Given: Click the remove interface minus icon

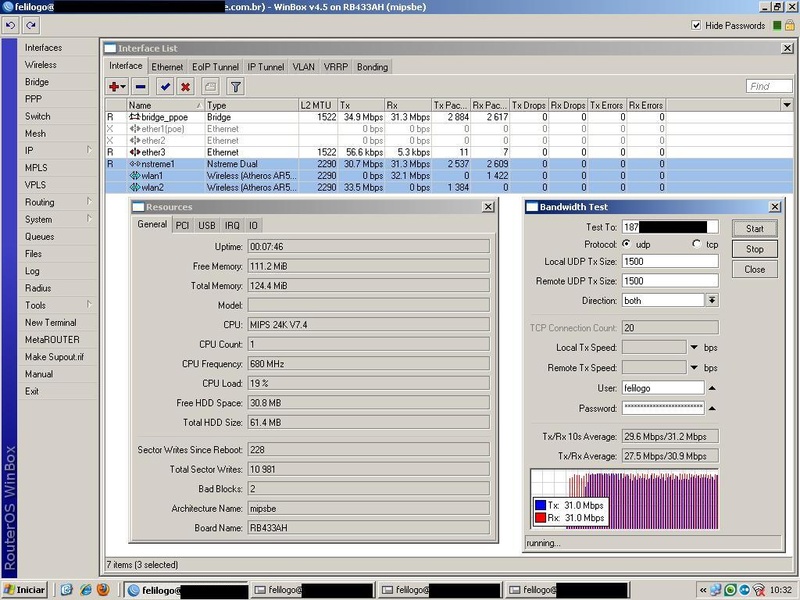Looking at the screenshot, I should pos(140,87).
